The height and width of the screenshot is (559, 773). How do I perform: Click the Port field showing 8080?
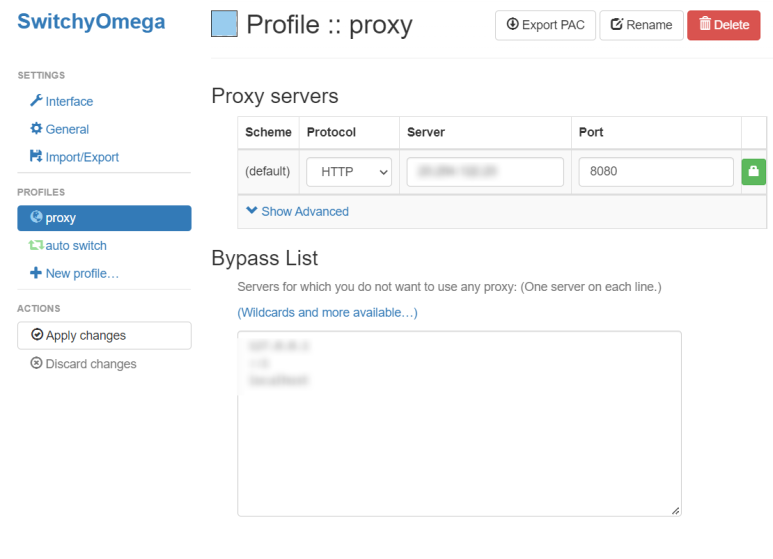[656, 172]
